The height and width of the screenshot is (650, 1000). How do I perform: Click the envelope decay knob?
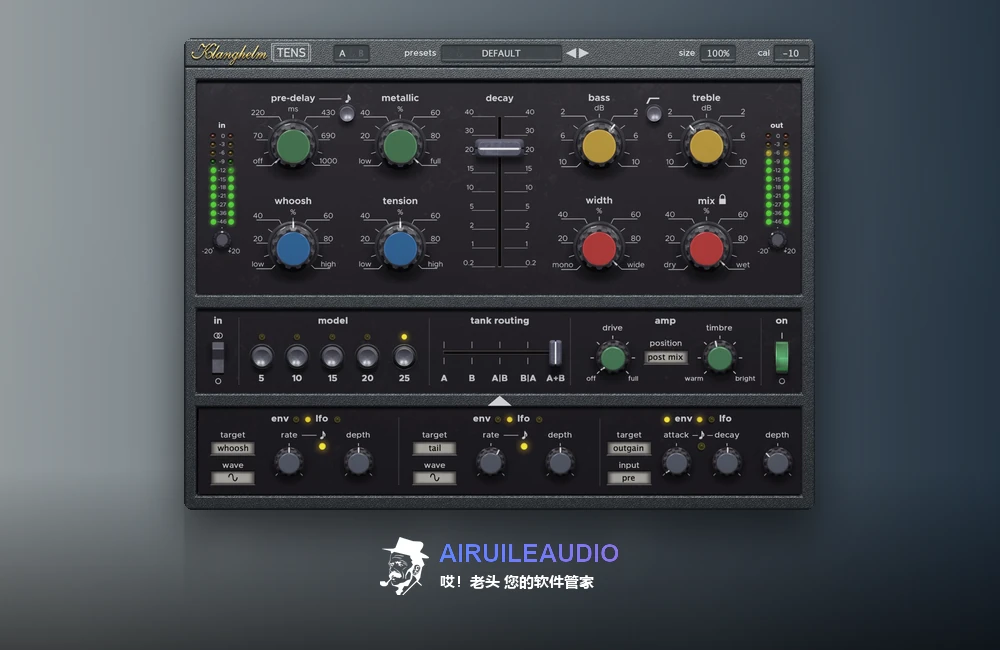(x=726, y=462)
